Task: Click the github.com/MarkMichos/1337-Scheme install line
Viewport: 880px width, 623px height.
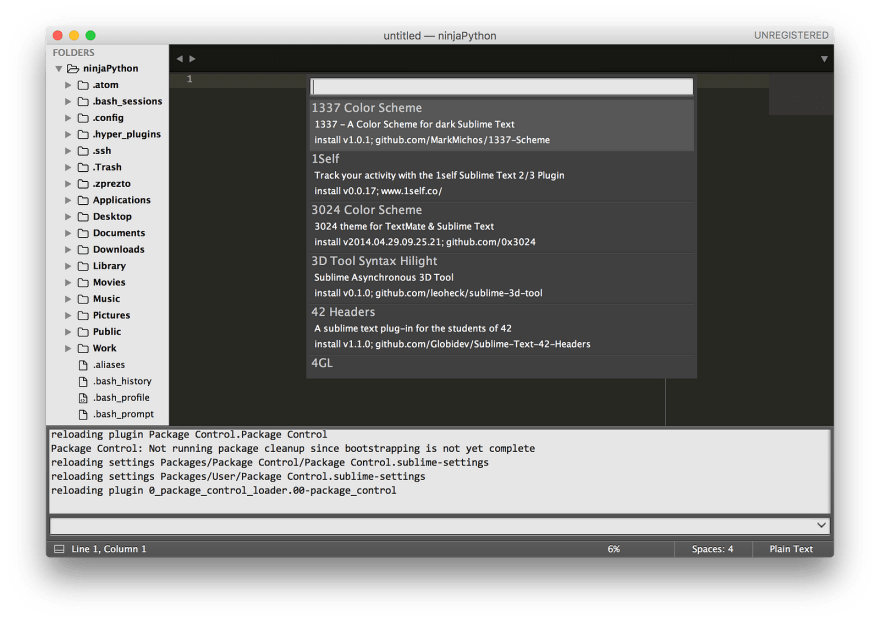Action: tap(432, 140)
